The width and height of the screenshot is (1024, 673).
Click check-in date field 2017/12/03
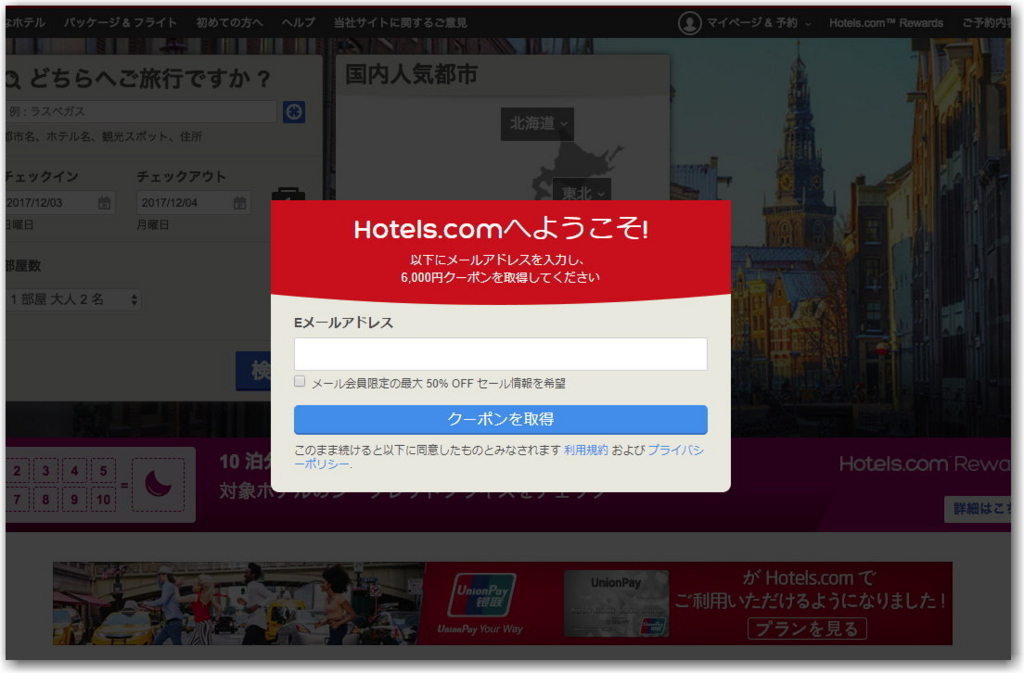pyautogui.click(x=59, y=202)
